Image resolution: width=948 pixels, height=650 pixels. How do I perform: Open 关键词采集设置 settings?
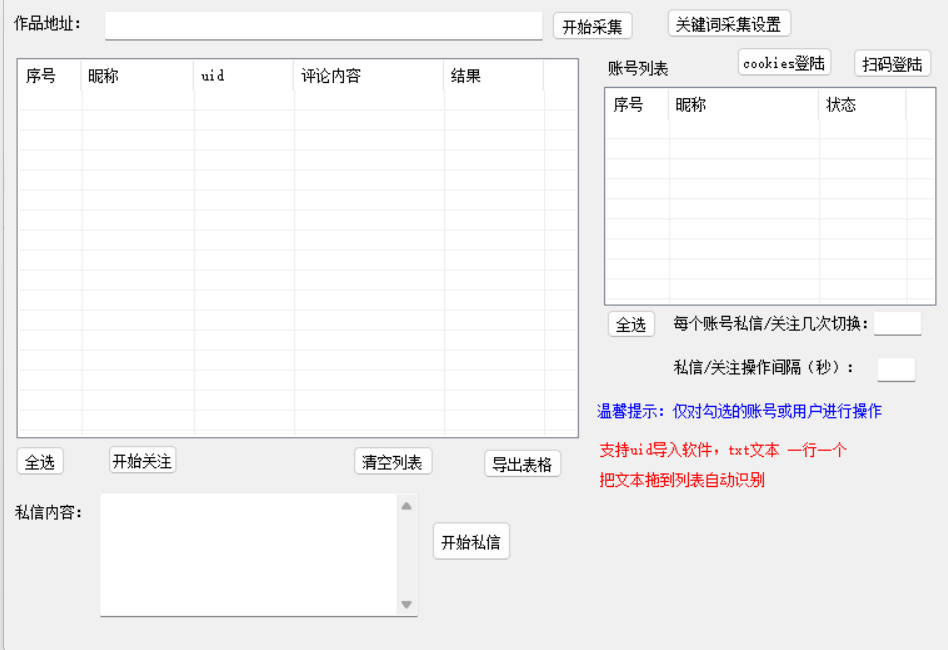click(728, 25)
